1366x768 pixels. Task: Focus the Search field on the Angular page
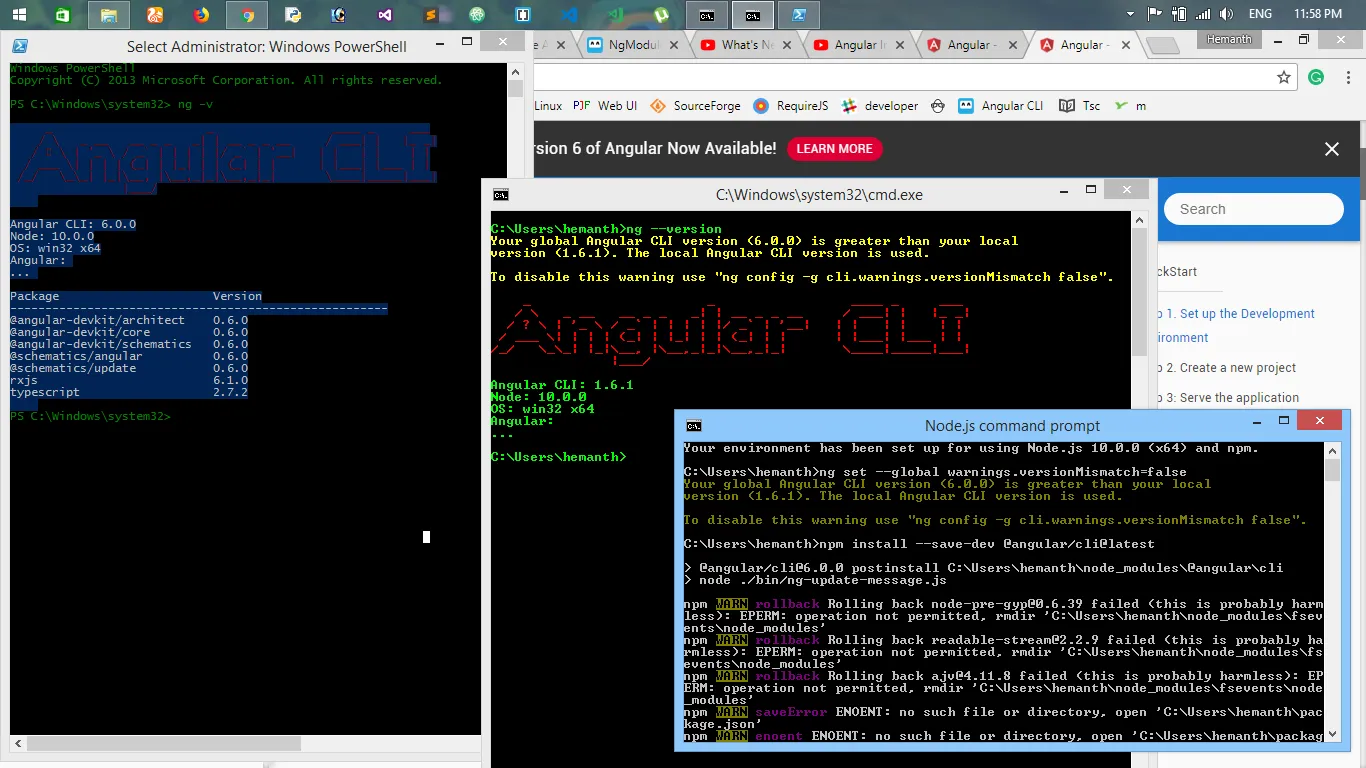[x=1253, y=209]
